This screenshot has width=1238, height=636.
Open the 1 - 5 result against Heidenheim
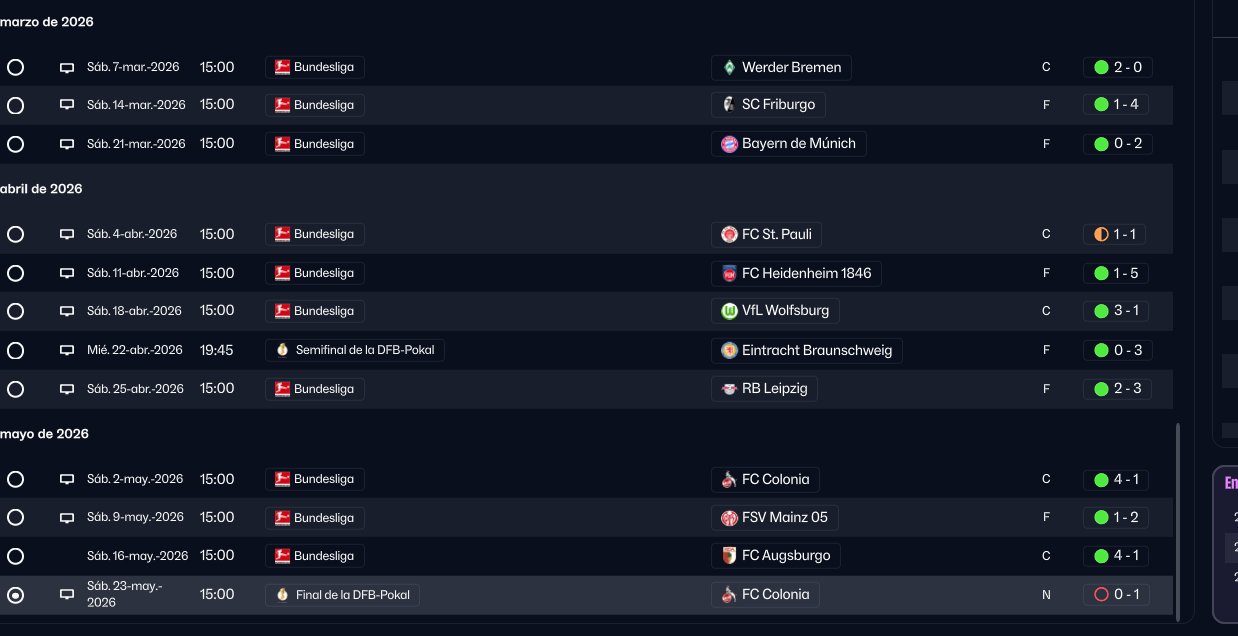[x=1117, y=273]
